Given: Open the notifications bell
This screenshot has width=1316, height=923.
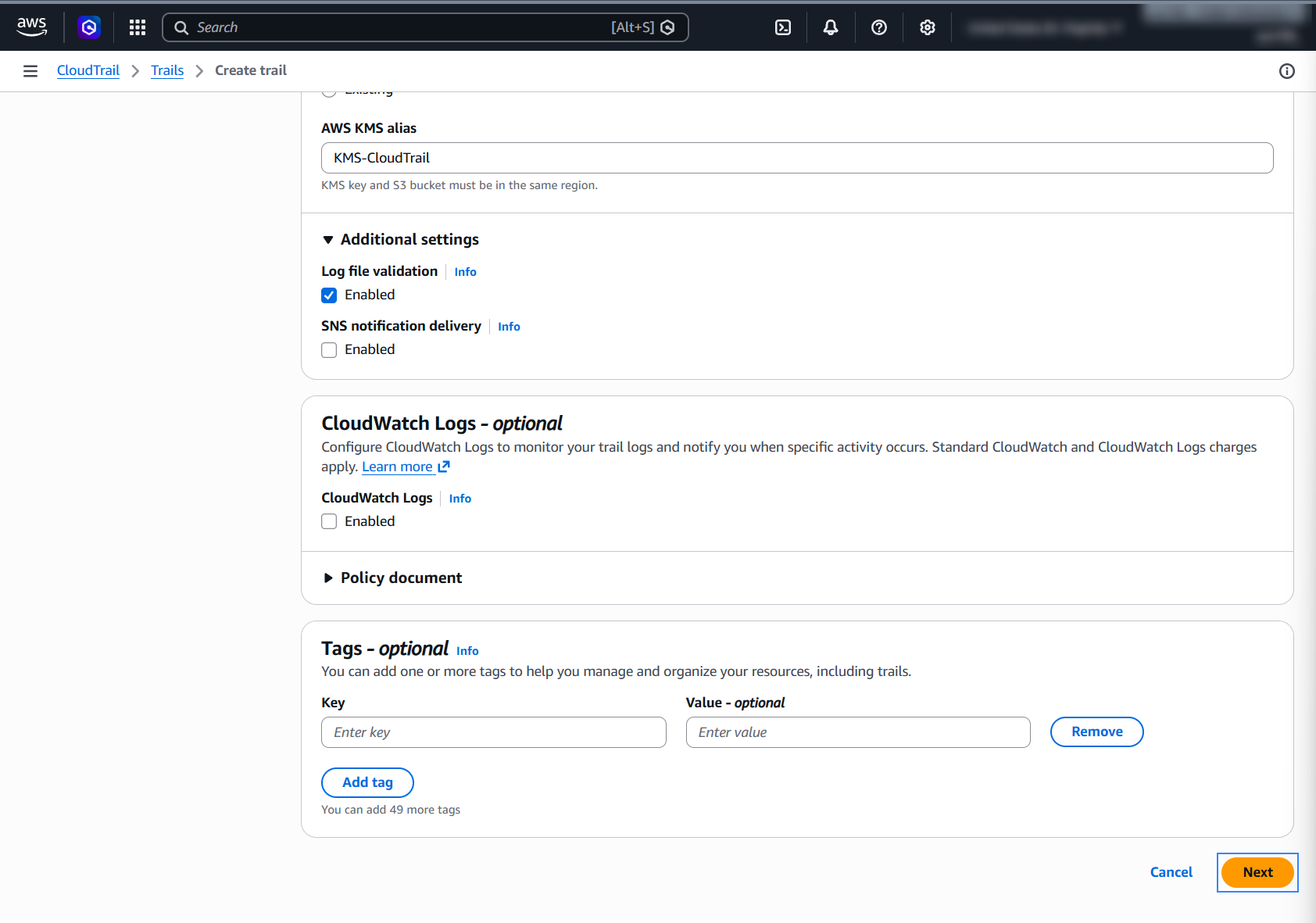Looking at the screenshot, I should [x=831, y=27].
